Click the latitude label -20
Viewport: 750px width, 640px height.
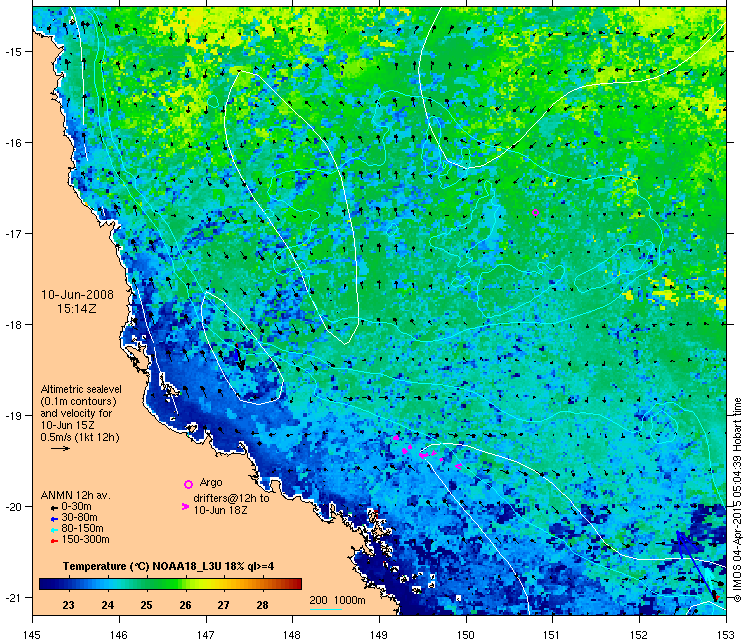[x=13, y=507]
